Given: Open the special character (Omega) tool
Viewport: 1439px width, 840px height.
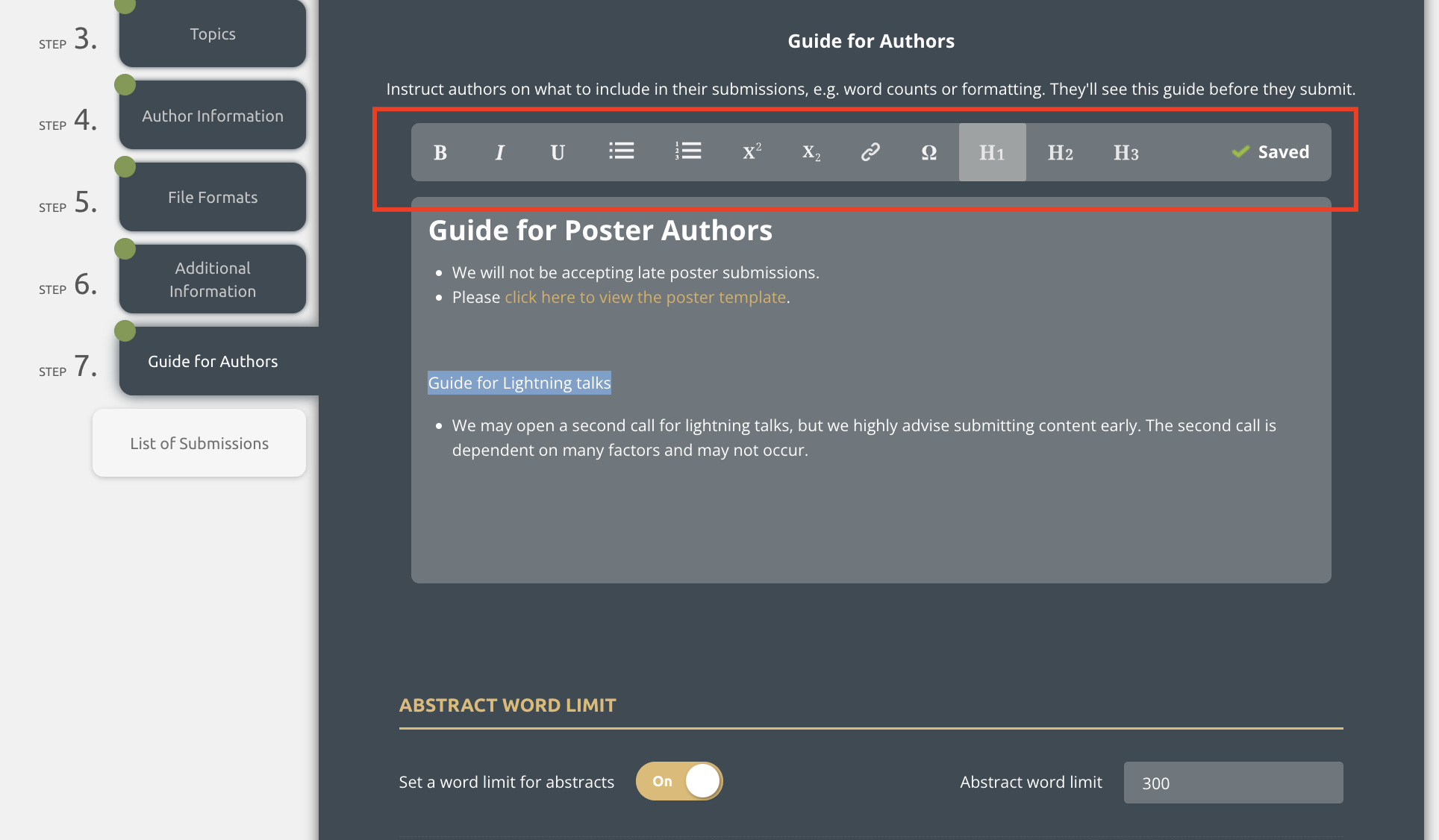Looking at the screenshot, I should pyautogui.click(x=928, y=152).
